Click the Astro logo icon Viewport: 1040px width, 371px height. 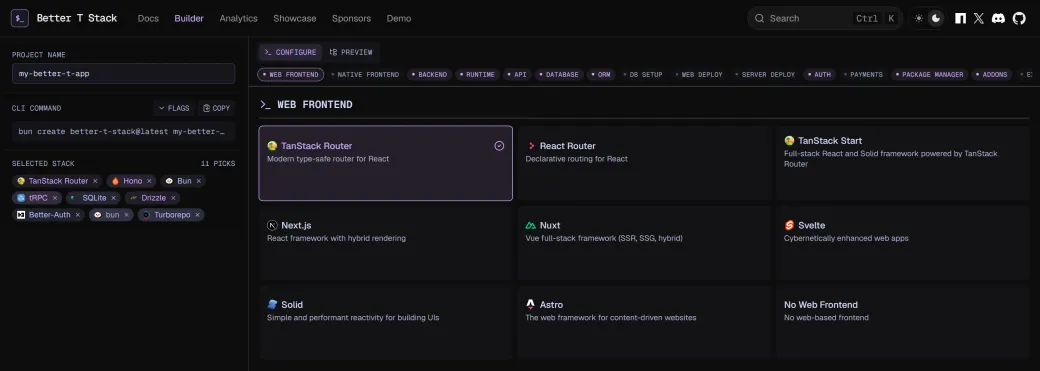(x=531, y=305)
